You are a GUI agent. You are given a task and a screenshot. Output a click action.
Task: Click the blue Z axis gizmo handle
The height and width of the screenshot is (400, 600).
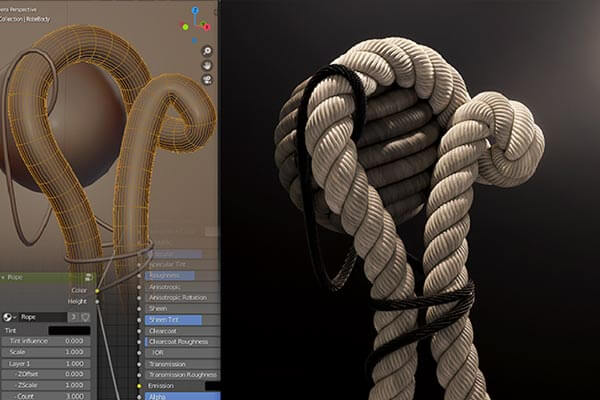[195, 10]
